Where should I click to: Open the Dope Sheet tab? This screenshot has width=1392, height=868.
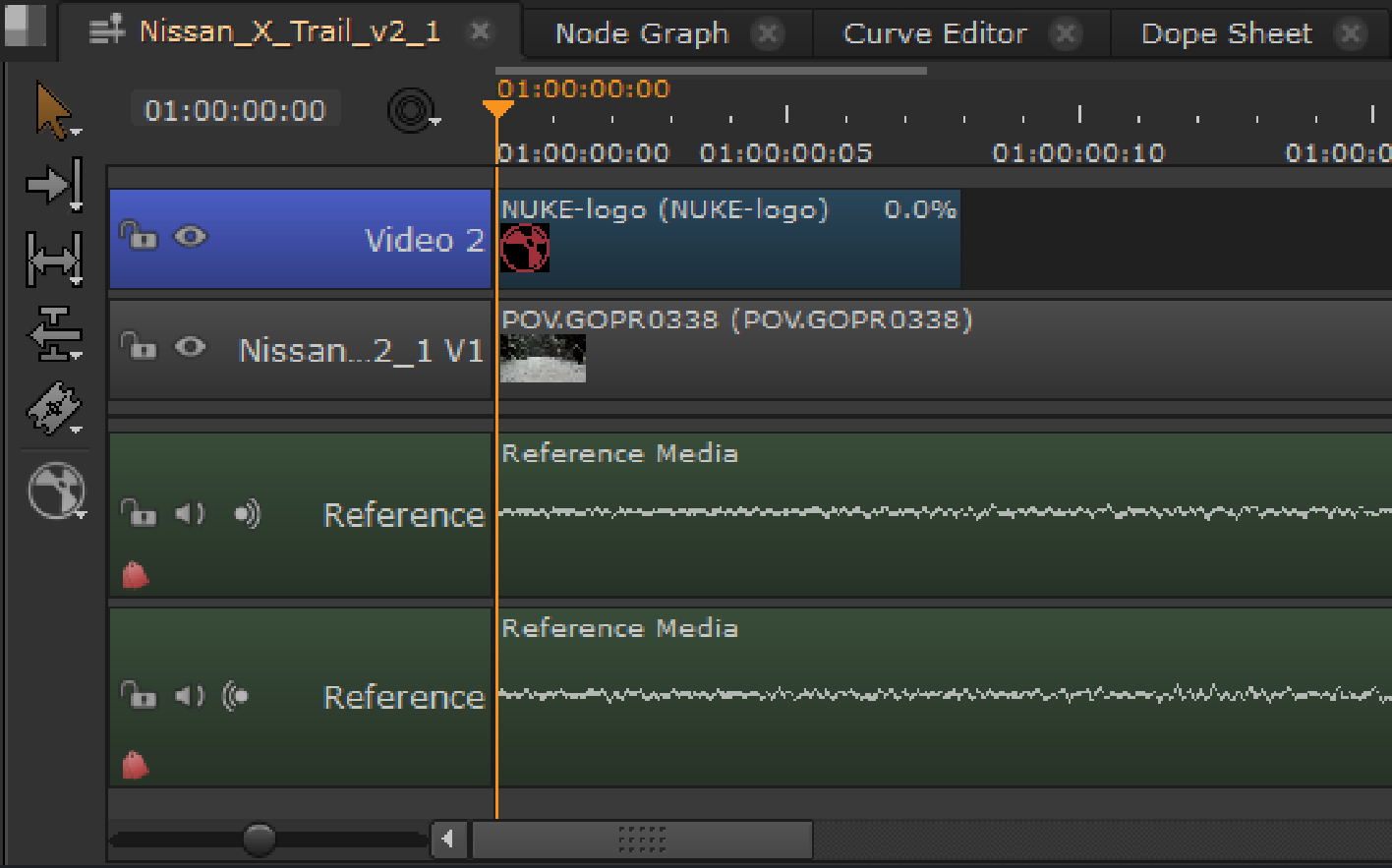tap(1226, 33)
